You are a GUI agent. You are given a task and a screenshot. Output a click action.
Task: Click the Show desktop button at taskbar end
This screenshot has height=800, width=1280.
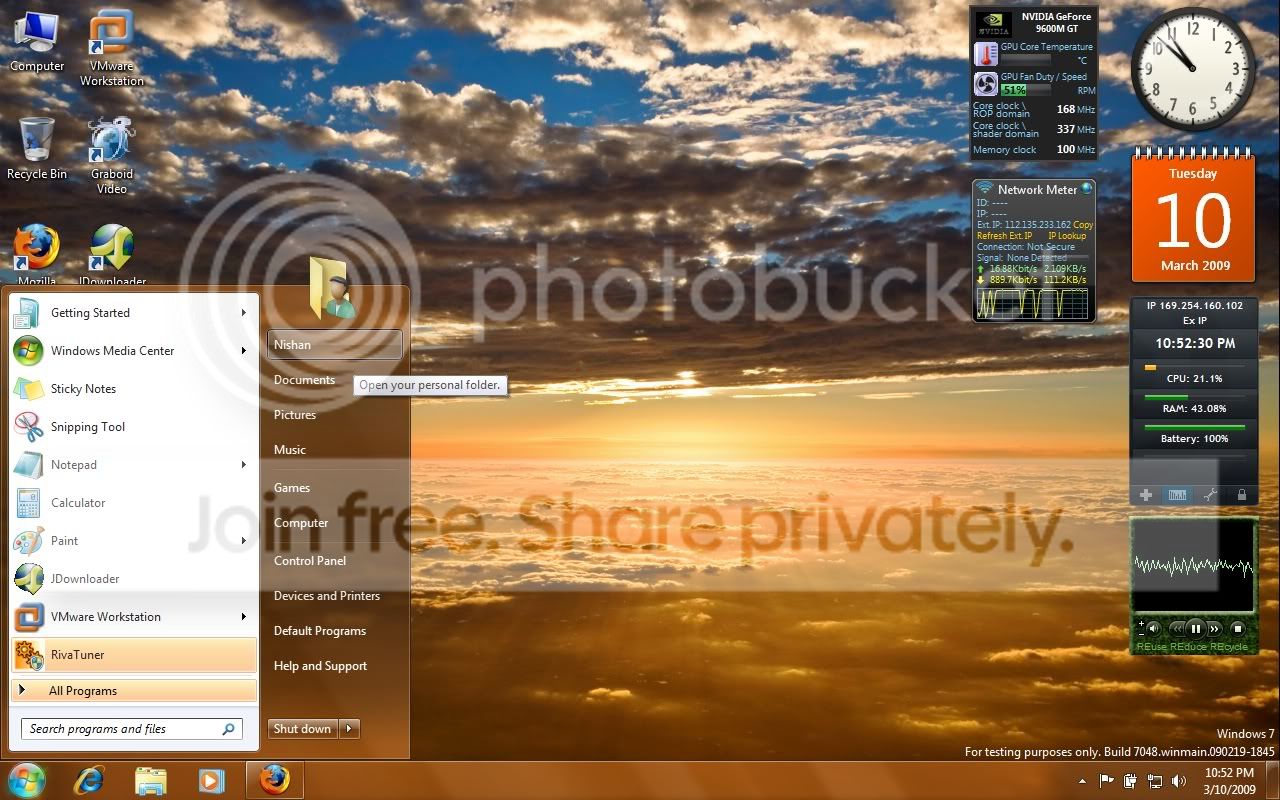click(1273, 781)
